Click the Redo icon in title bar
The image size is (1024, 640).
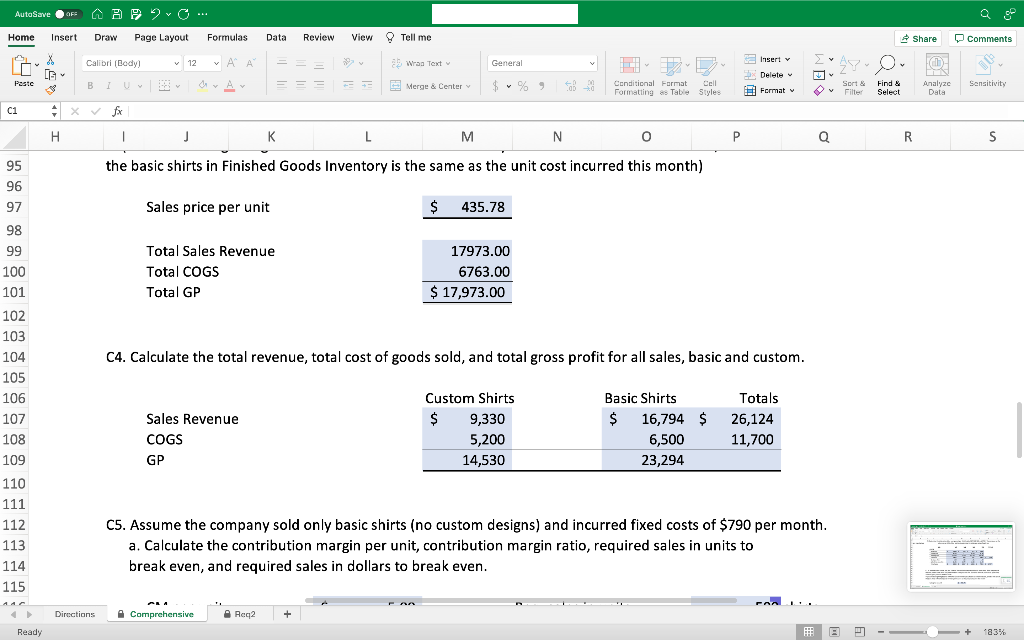coord(184,14)
